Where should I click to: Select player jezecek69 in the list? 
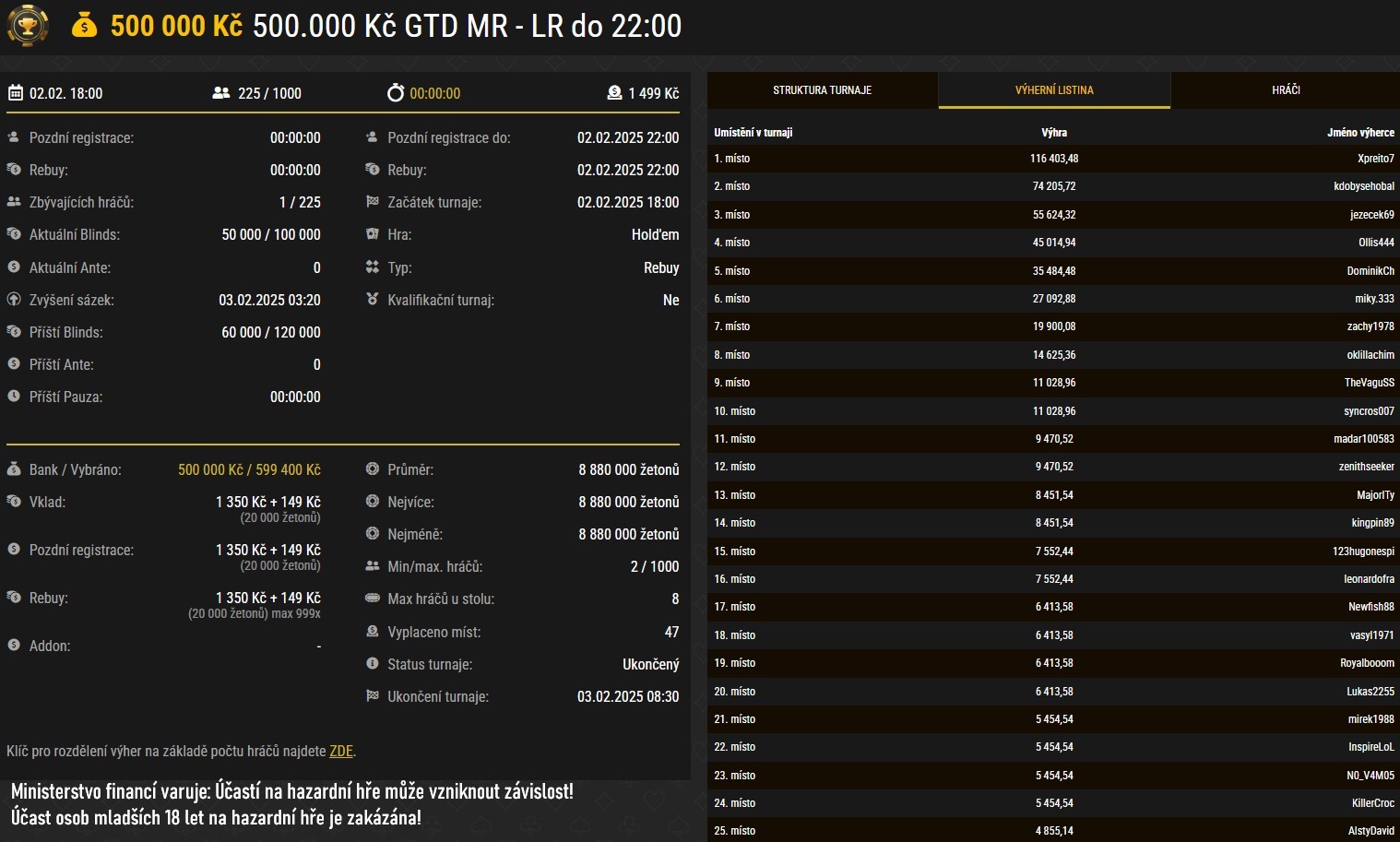click(x=1372, y=215)
